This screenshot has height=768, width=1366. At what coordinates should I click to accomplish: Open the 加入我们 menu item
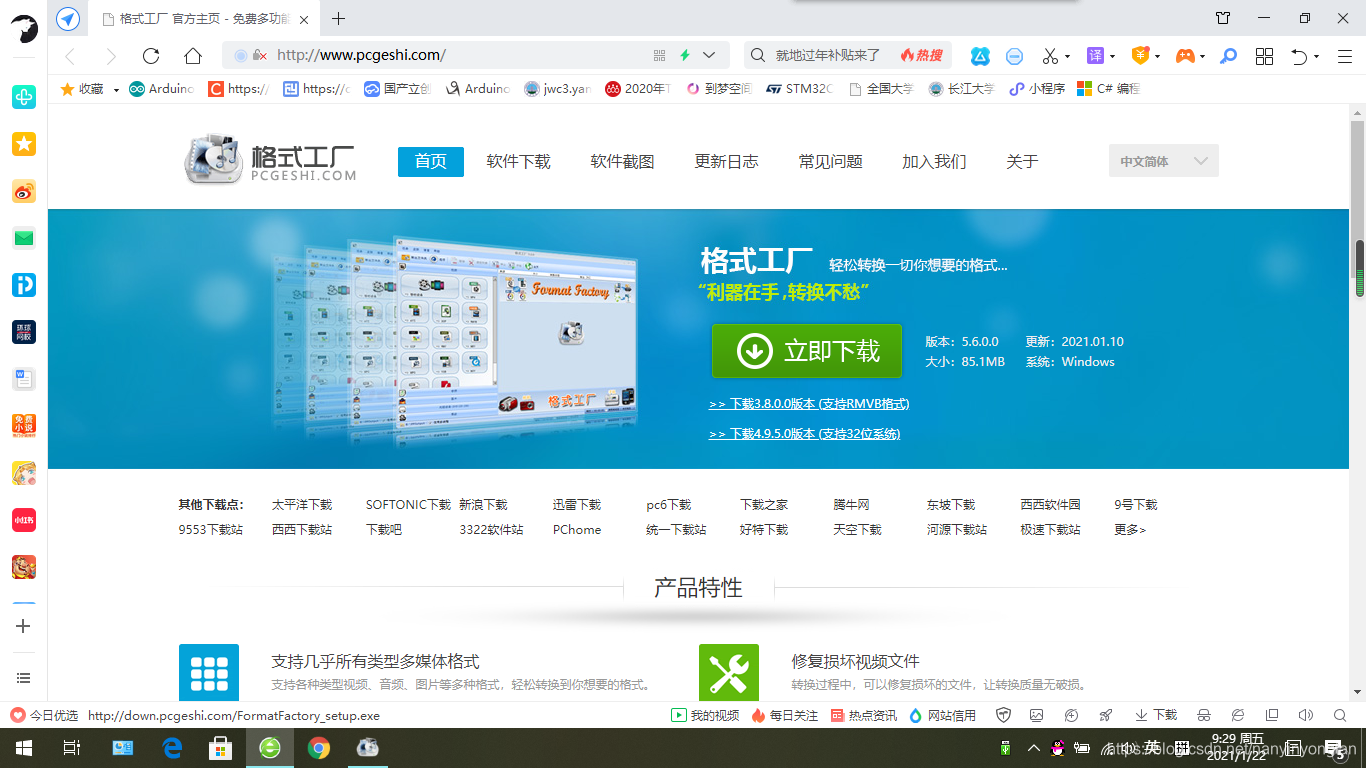[x=934, y=161]
